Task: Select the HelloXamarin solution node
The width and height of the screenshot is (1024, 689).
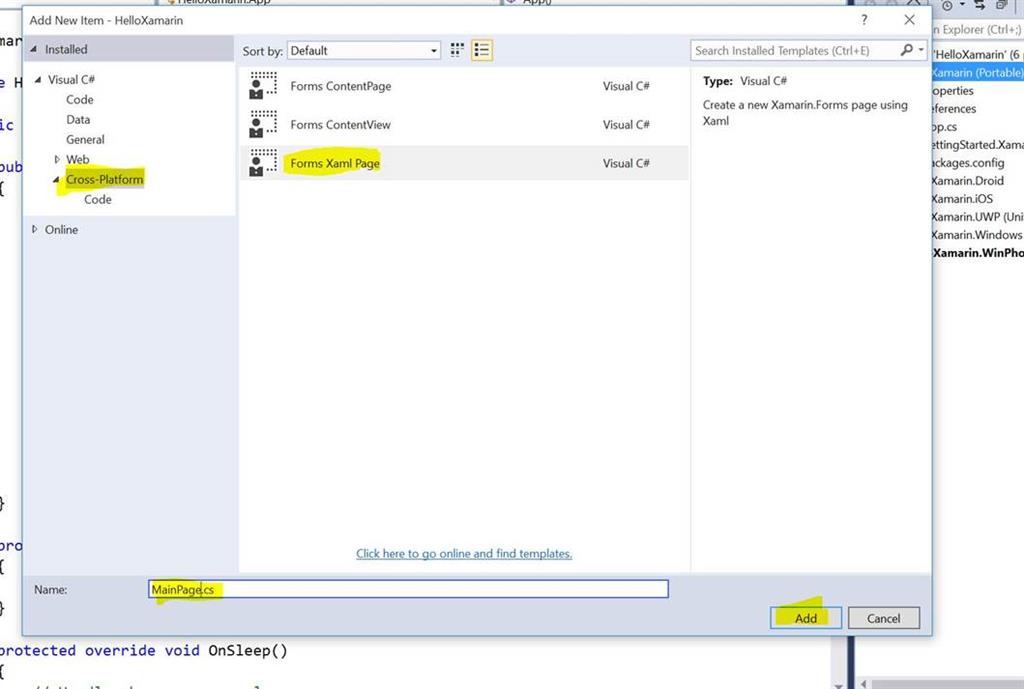Action: [978, 54]
